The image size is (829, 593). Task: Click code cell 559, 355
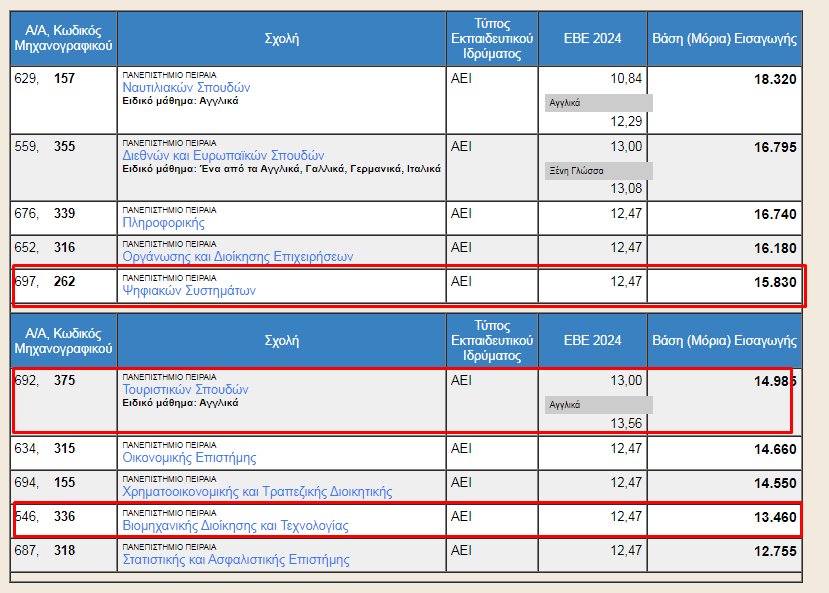63,168
